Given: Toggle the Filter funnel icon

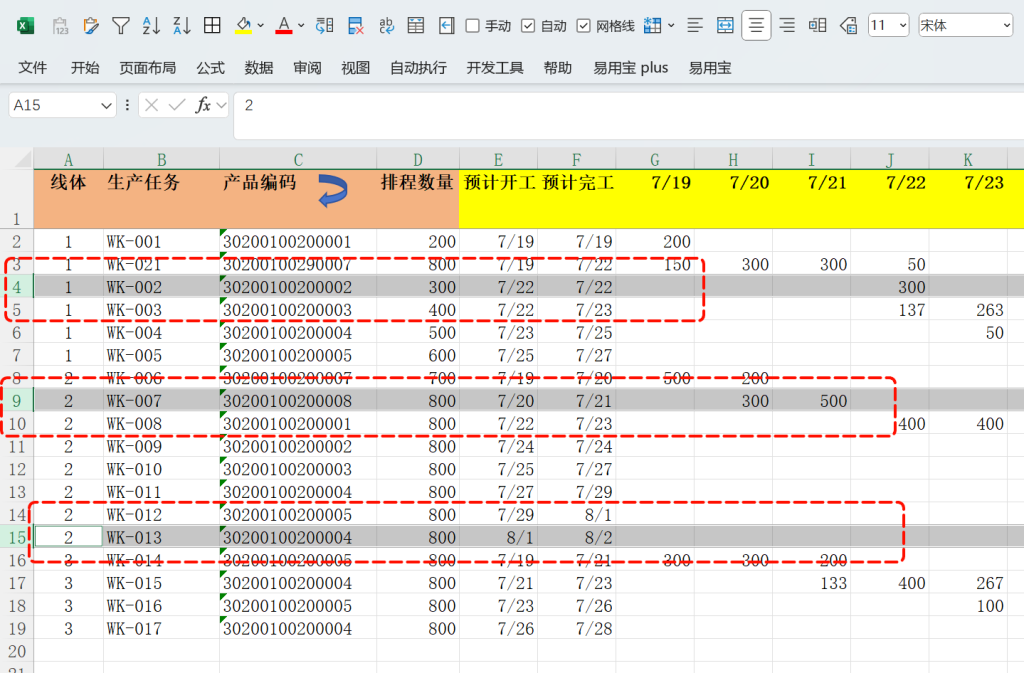Looking at the screenshot, I should pos(121,26).
